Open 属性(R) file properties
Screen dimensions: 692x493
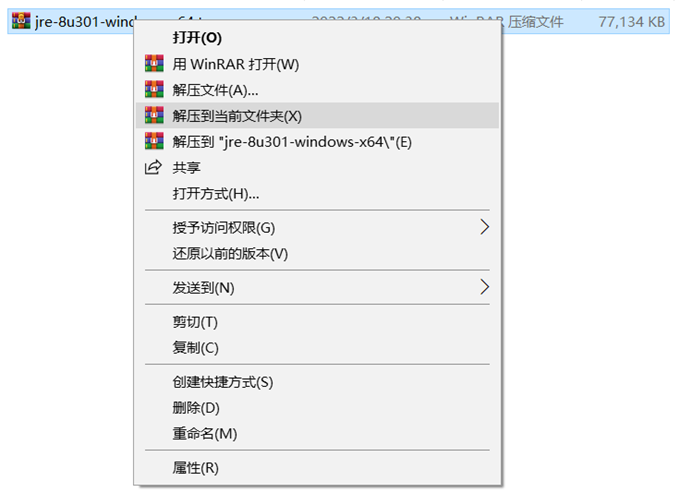click(196, 468)
